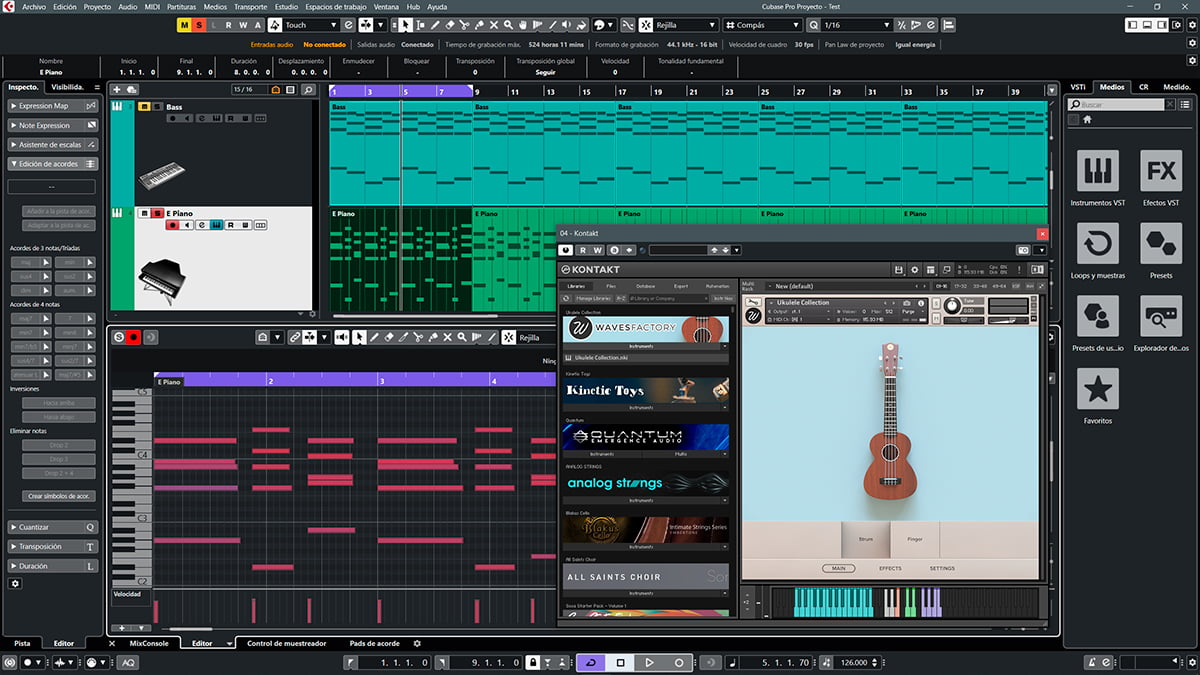This screenshot has width=1200, height=675.
Task: Open Loops y muestras tile
Action: point(1098,243)
